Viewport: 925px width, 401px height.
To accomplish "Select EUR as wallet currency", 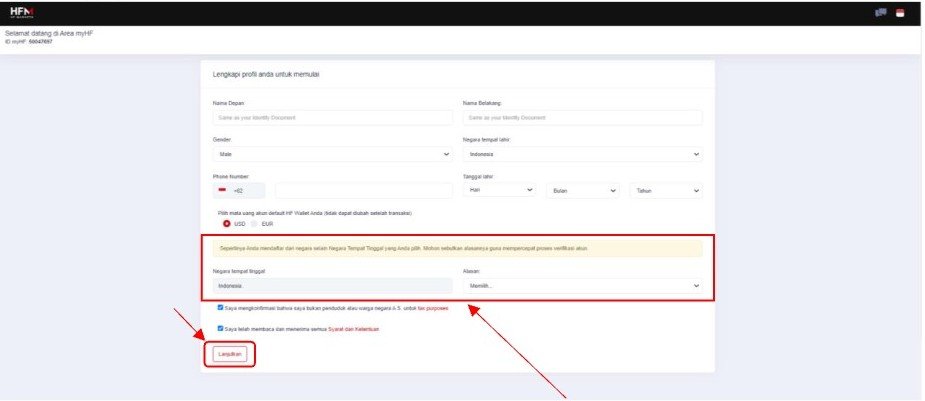I will tap(254, 224).
